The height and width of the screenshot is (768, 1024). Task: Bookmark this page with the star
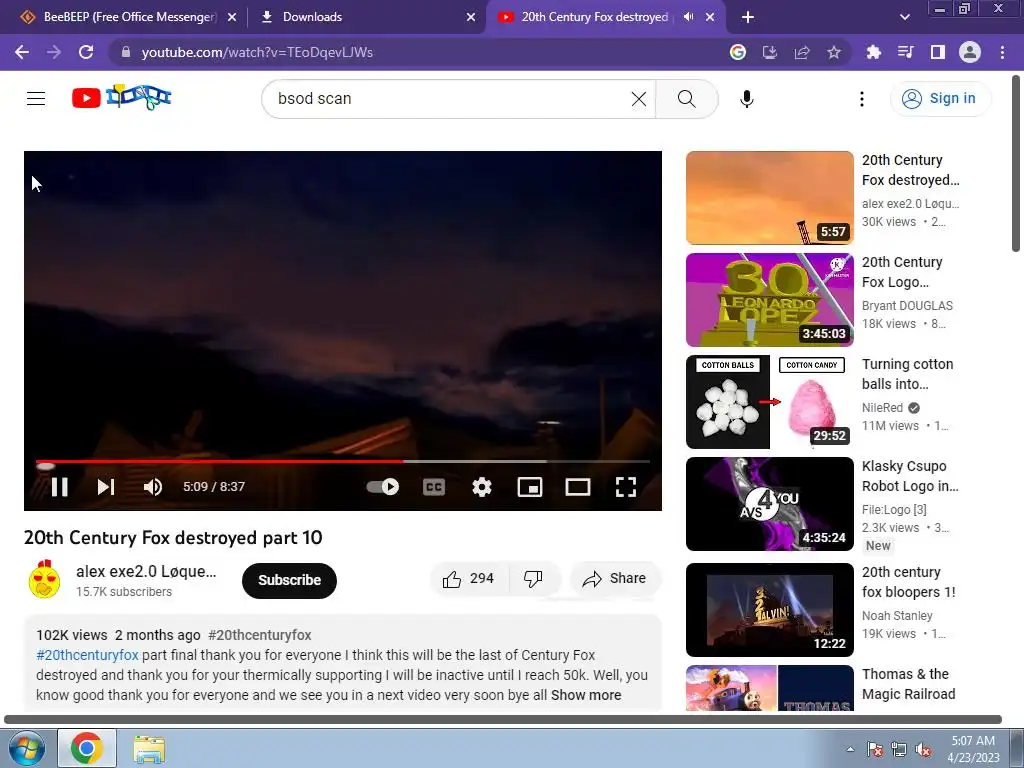(834, 52)
